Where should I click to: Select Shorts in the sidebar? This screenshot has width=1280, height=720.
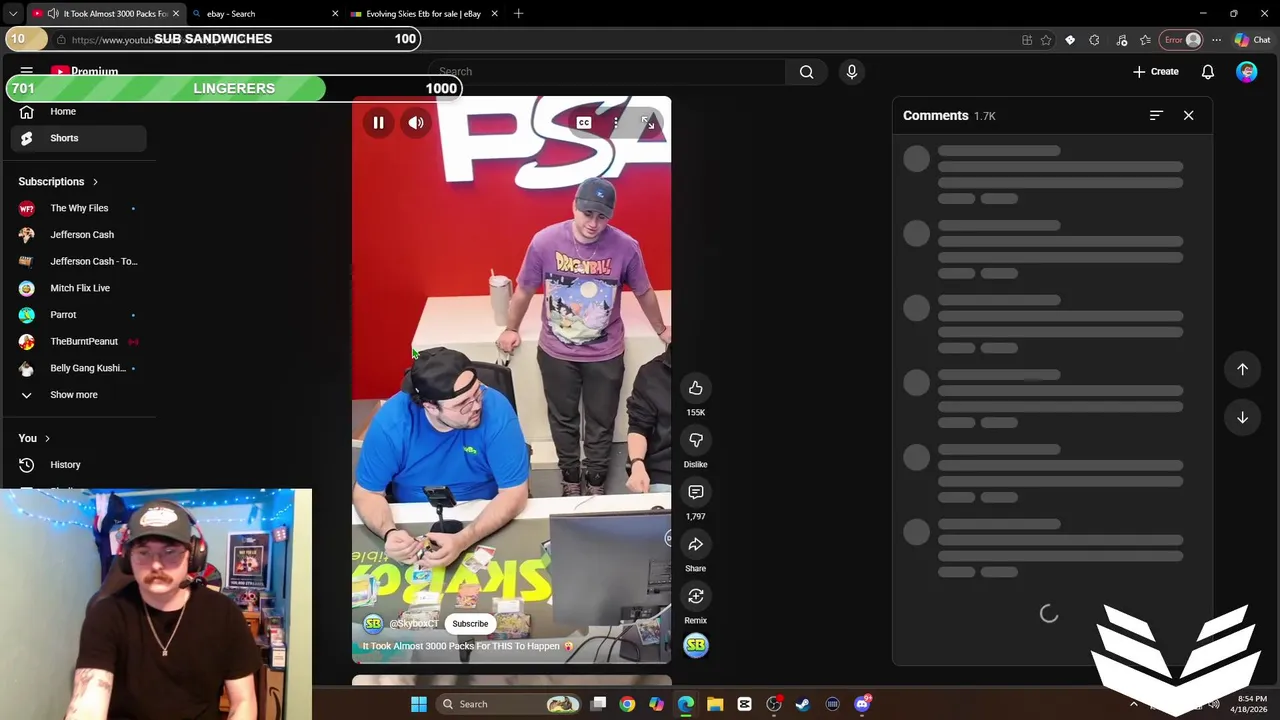pos(78,138)
